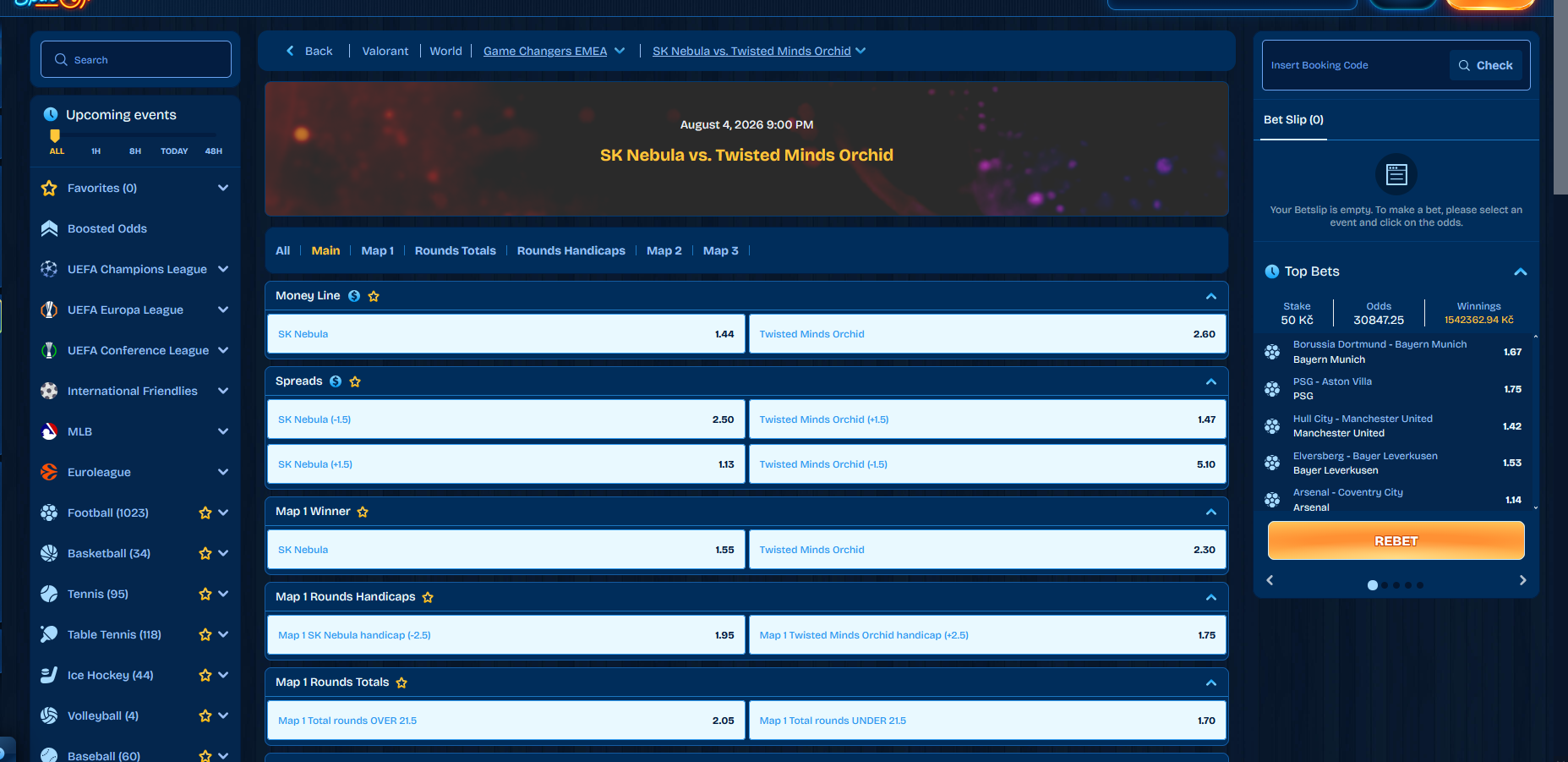This screenshot has width=1568, height=762.
Task: Click the UEFA Conference League icon
Action: (49, 350)
